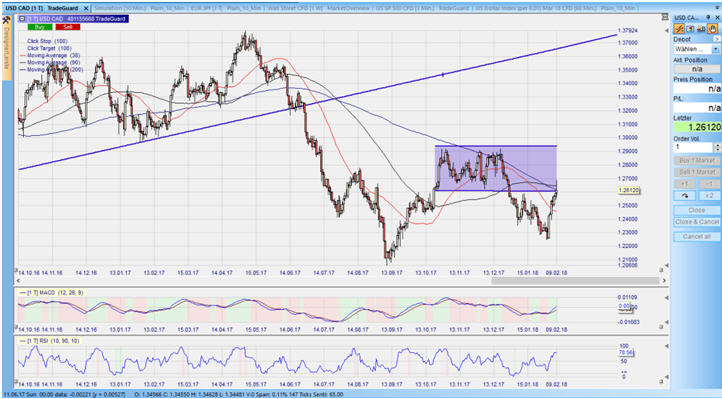Toggle the third order panel tool icon

tap(701, 29)
